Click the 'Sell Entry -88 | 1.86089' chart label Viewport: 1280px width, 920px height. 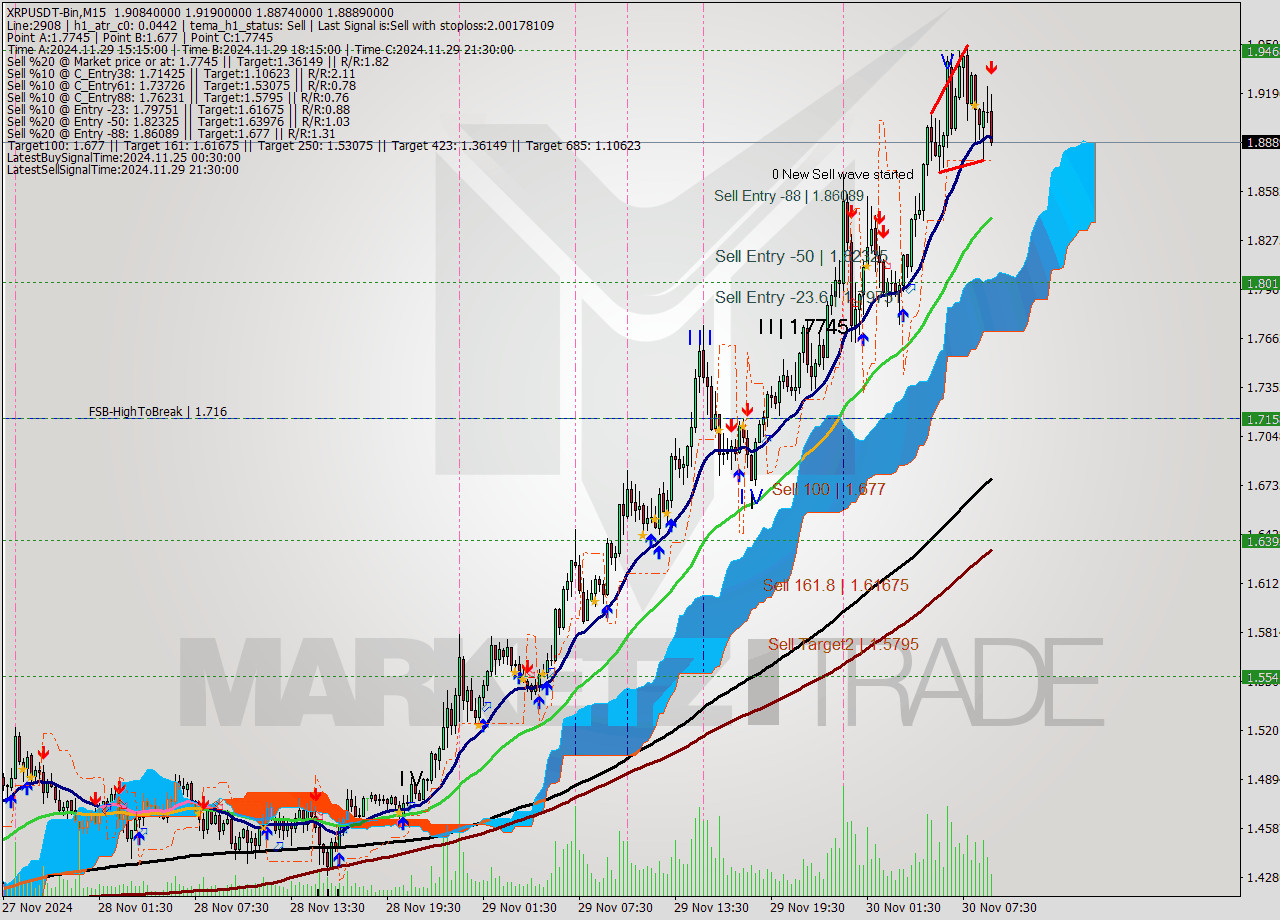tap(789, 196)
